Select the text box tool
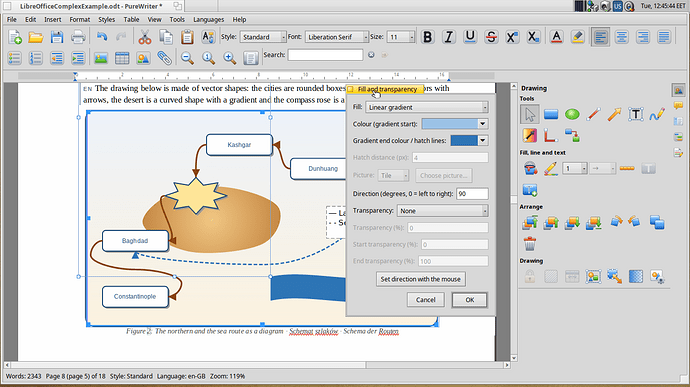690x387 pixels. pyautogui.click(x=635, y=114)
